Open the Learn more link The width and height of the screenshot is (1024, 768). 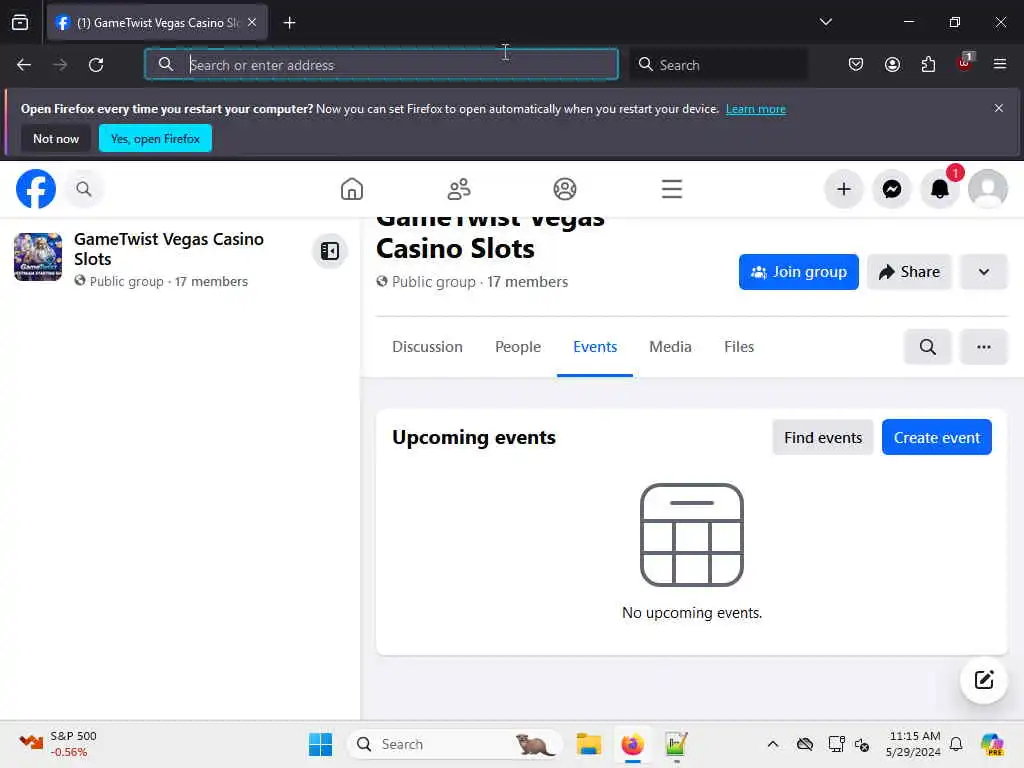756,109
